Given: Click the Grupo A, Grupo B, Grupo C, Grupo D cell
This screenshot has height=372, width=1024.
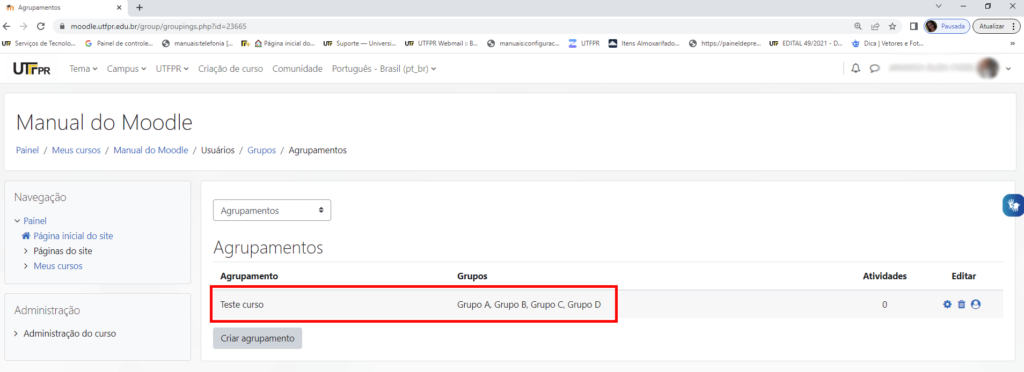Looking at the screenshot, I should point(529,304).
